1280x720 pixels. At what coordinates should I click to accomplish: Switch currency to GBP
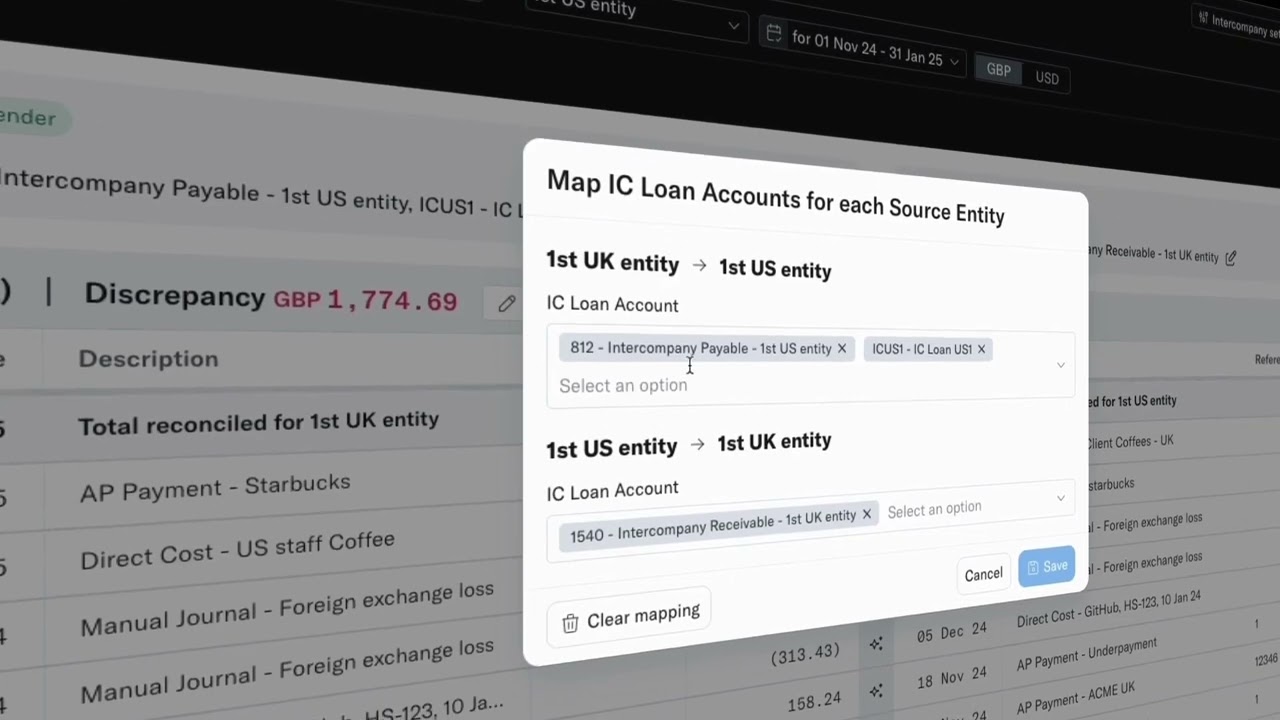click(999, 70)
